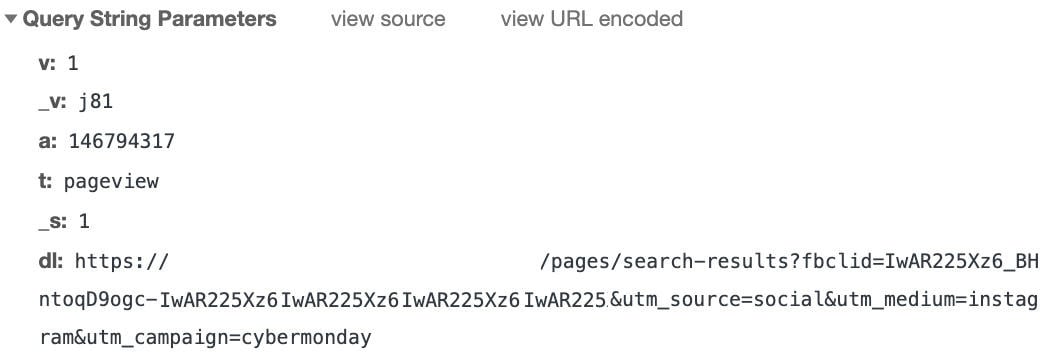Viewport: 1050px width, 362px height.
Task: Select the _v parameter name
Action: click(x=52, y=102)
